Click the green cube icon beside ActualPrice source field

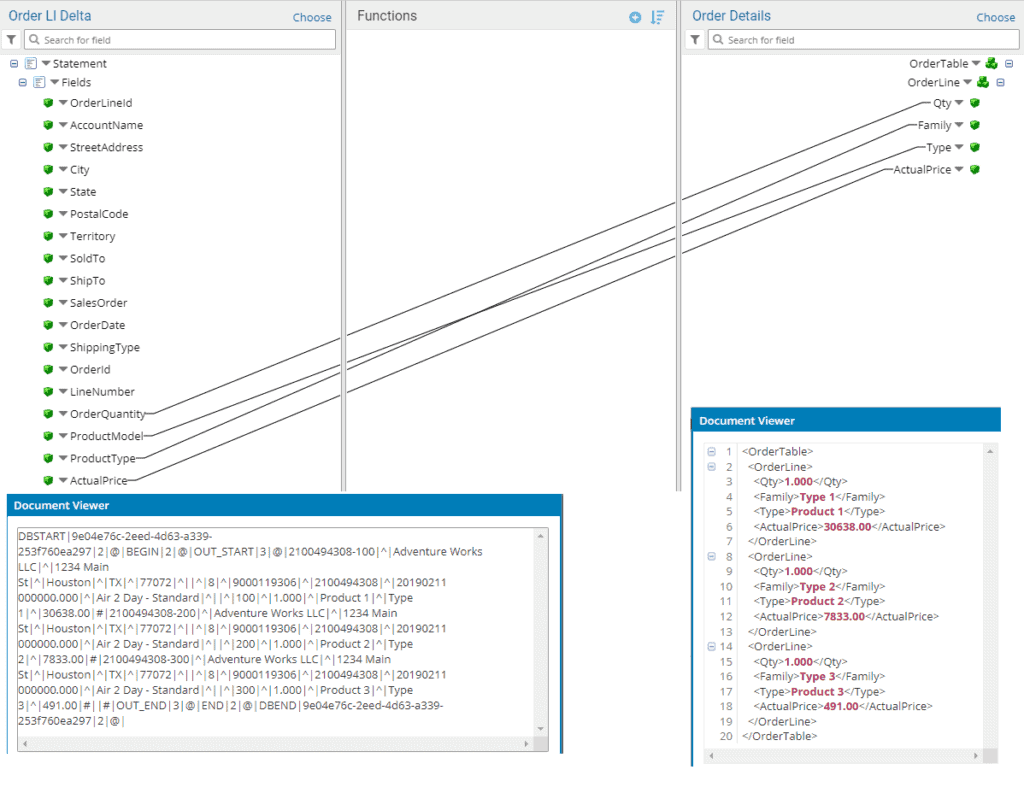coord(48,480)
